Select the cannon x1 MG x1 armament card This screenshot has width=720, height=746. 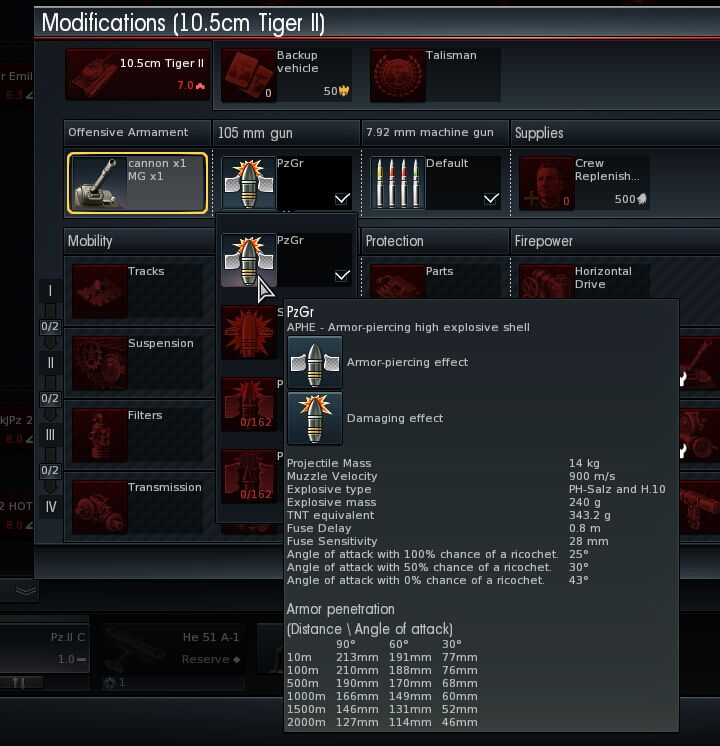point(138,183)
